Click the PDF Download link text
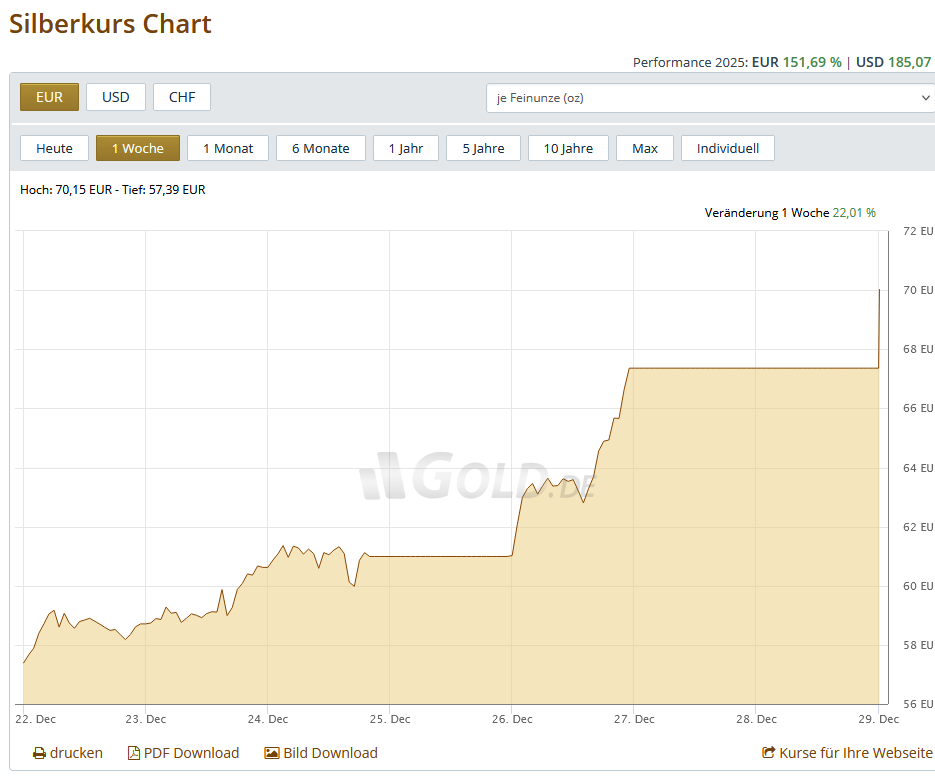 pos(191,754)
